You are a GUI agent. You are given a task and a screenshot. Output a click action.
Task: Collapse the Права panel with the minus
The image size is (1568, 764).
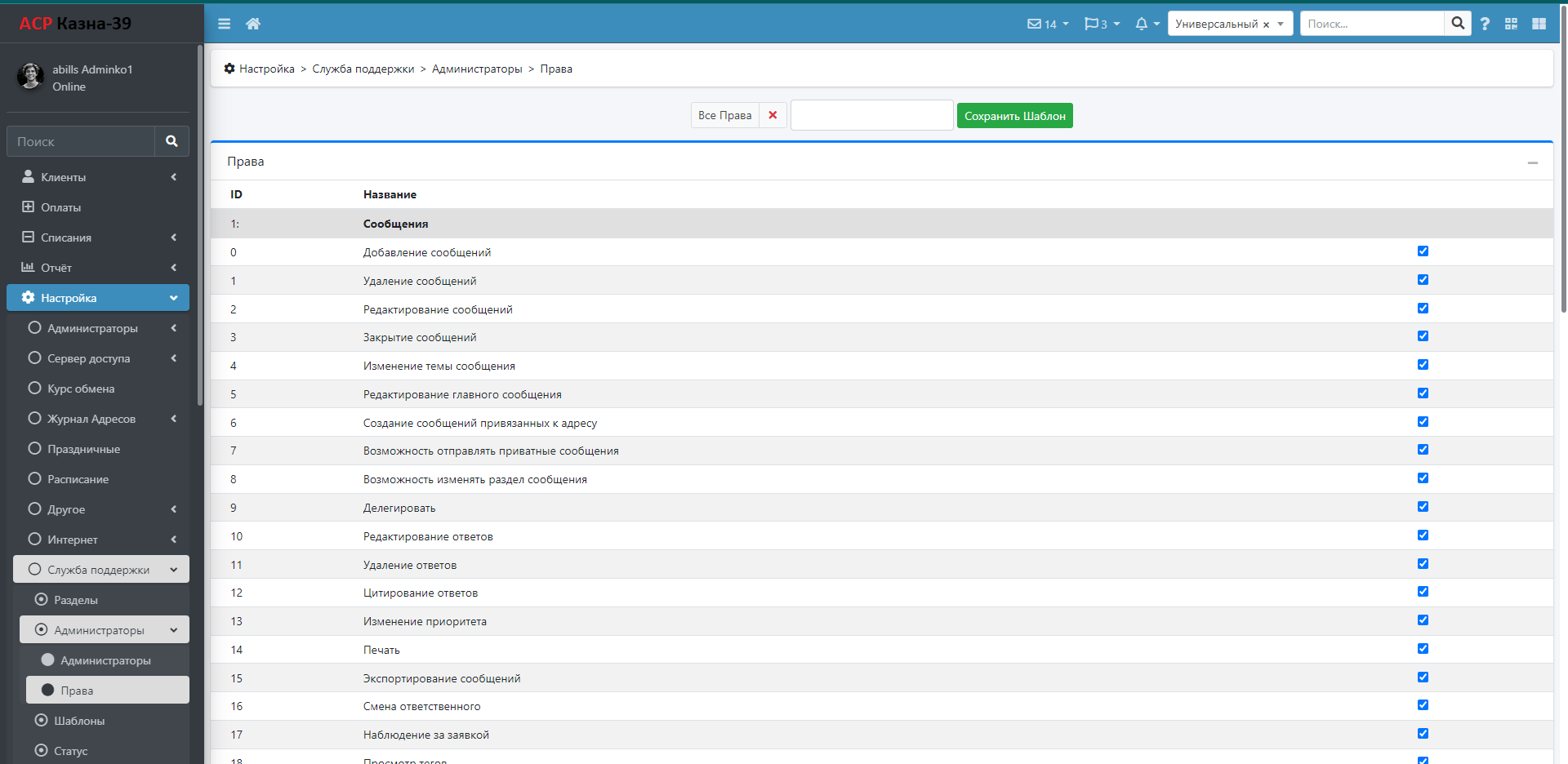[1532, 162]
